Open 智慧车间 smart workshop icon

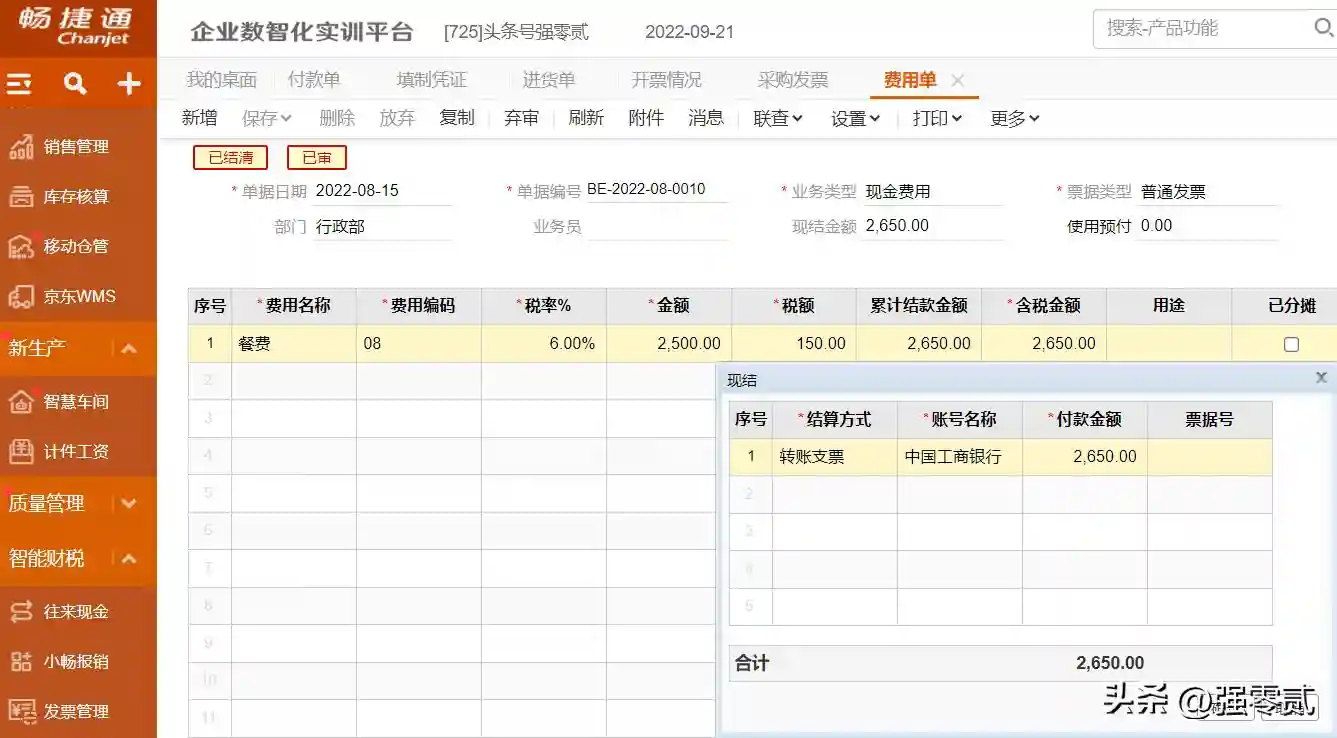click(21, 402)
